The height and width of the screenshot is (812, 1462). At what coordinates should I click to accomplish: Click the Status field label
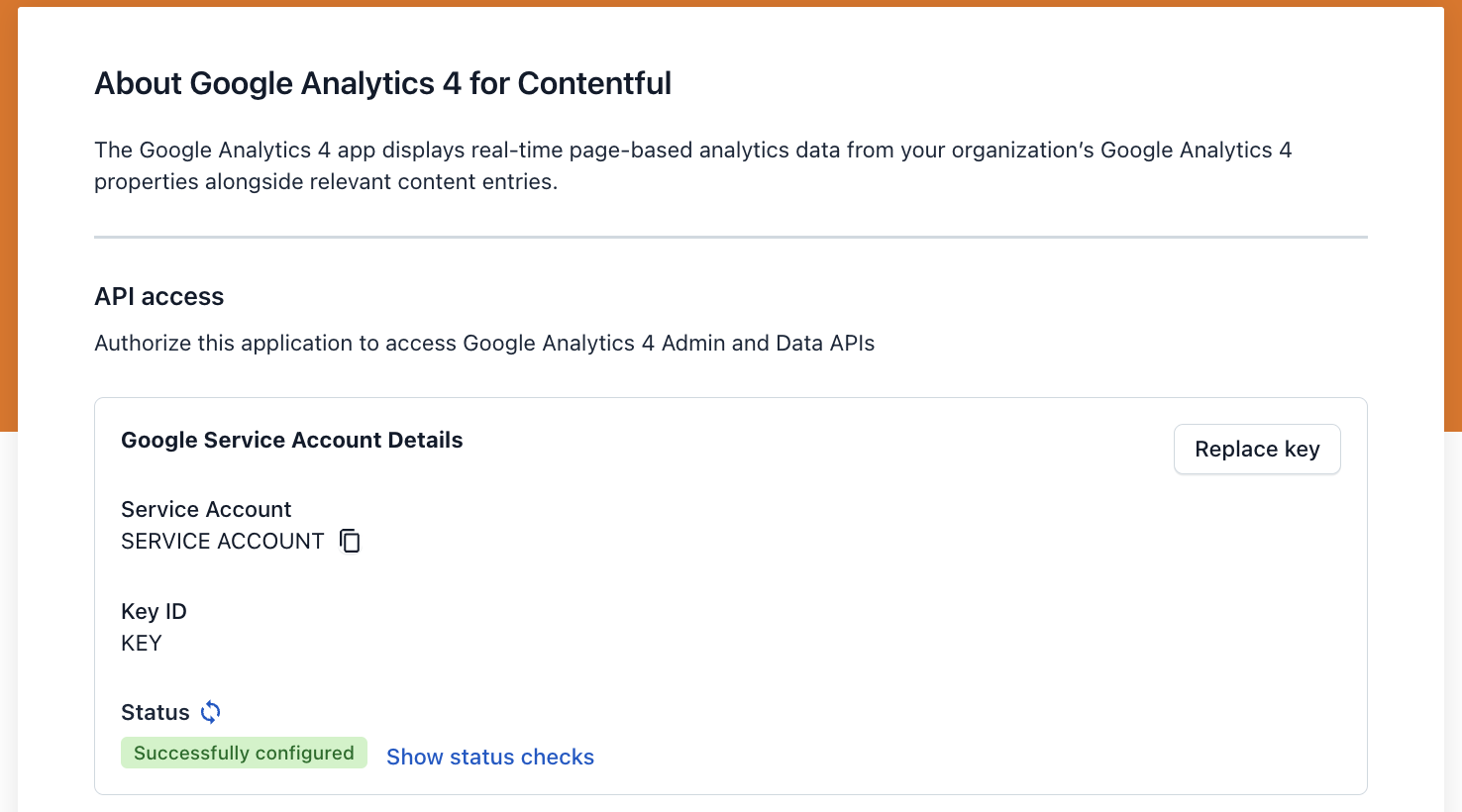[x=155, y=712]
